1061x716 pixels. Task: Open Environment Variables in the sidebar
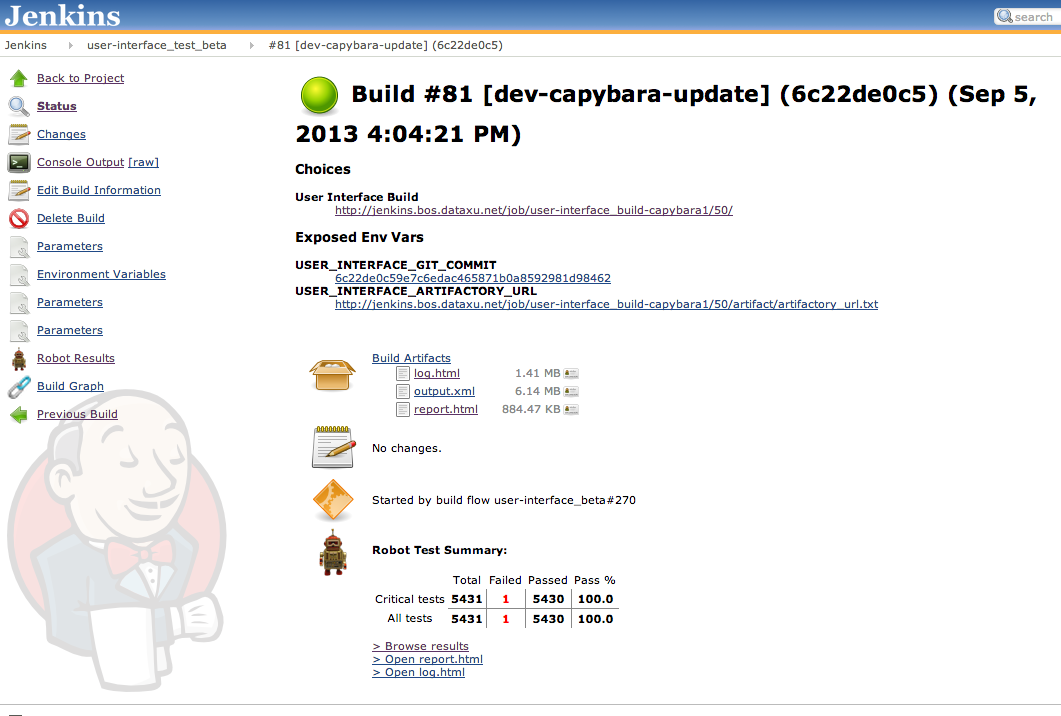pos(101,274)
